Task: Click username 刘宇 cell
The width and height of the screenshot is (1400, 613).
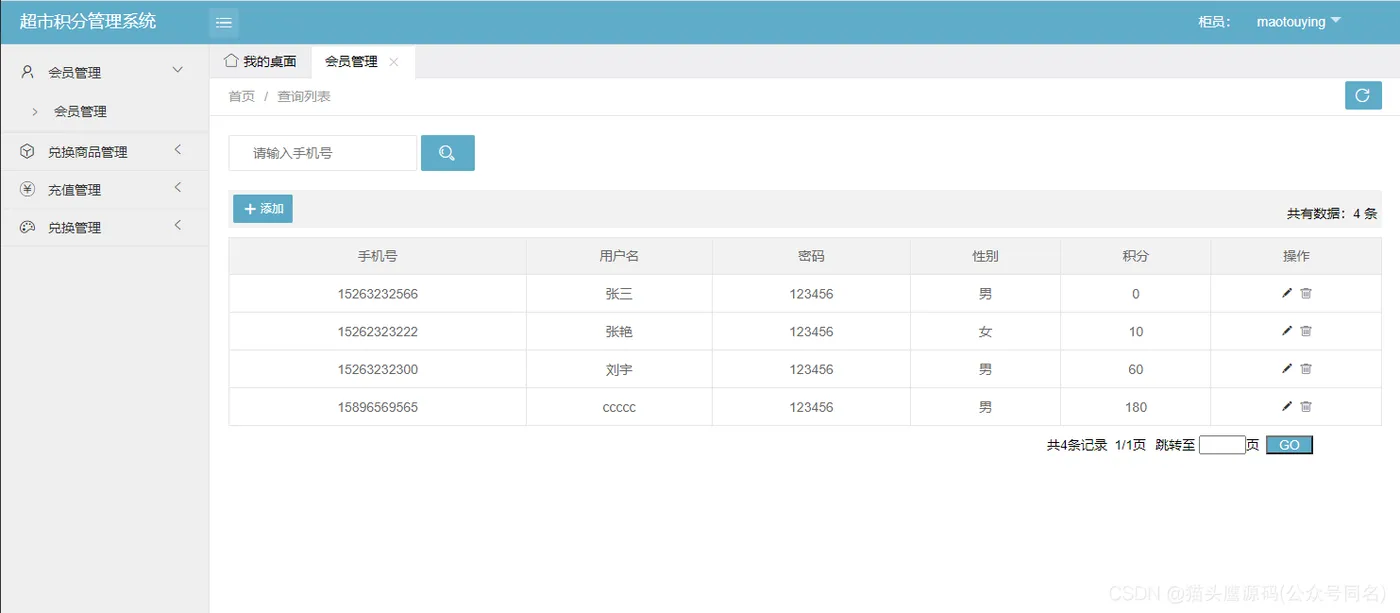Action: click(619, 370)
